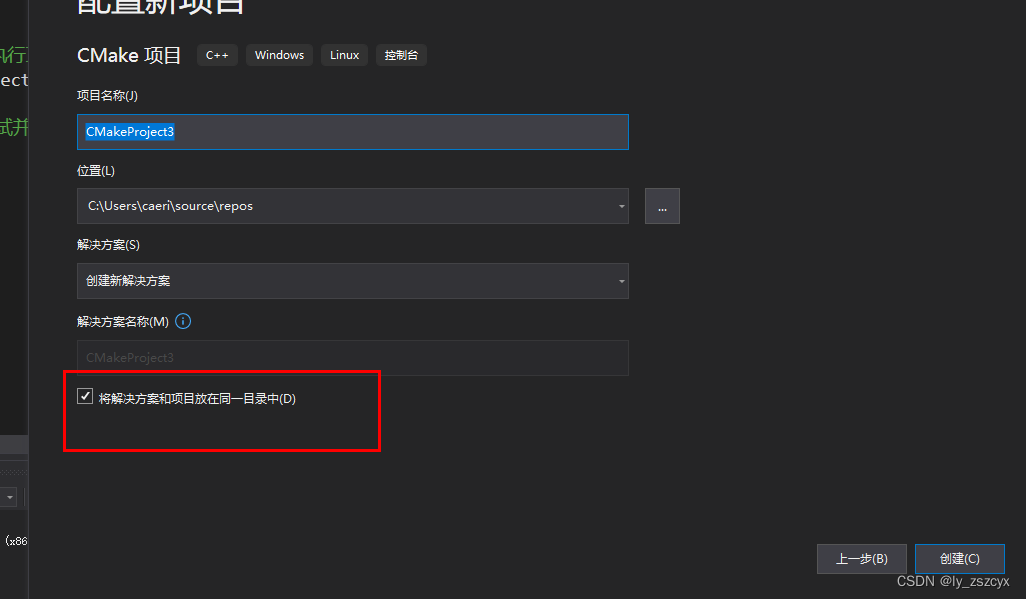Click the project name field showing CMakeProject3
The width and height of the screenshot is (1026, 599).
(352, 131)
